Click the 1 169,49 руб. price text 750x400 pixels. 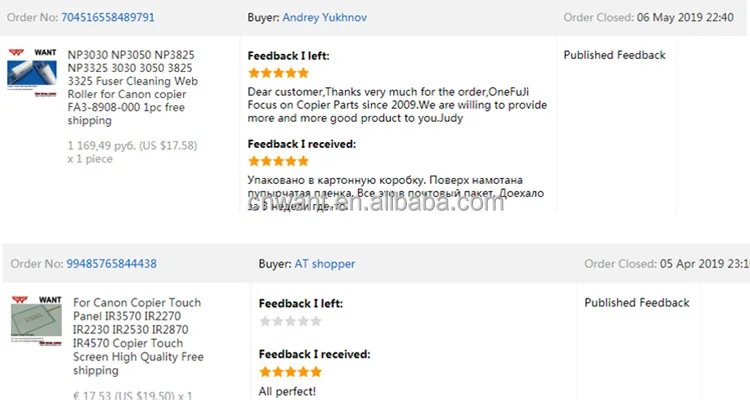132,145
